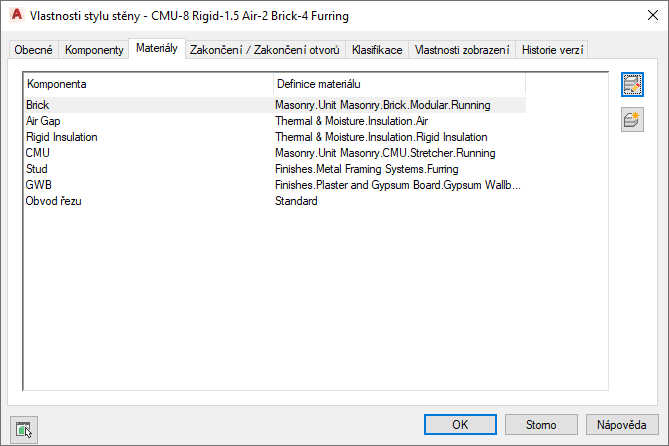
Task: Pick the GWB component in list
Action: point(38,185)
